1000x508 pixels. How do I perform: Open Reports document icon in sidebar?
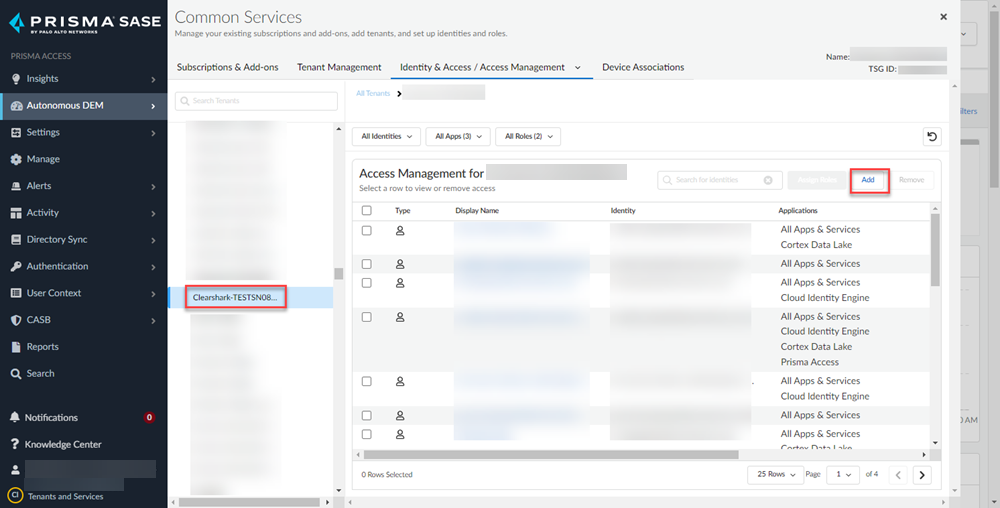(x=16, y=347)
